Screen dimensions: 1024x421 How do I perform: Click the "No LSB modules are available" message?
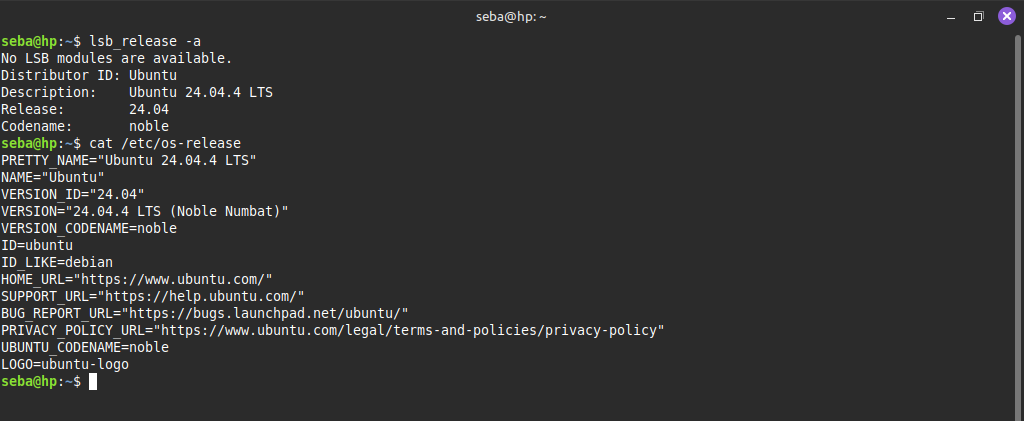[x=117, y=58]
